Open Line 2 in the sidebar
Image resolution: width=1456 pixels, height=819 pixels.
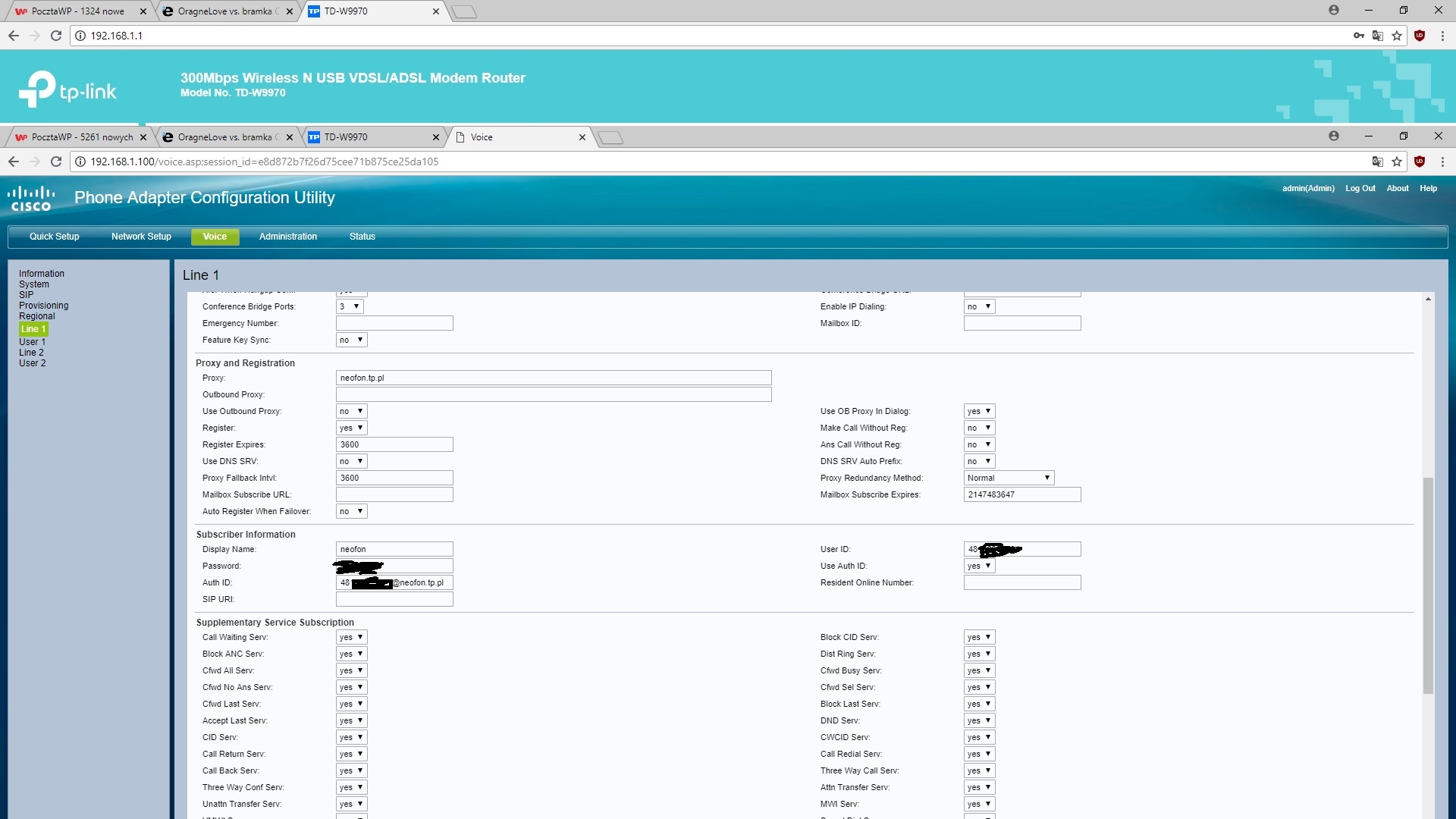tap(31, 353)
